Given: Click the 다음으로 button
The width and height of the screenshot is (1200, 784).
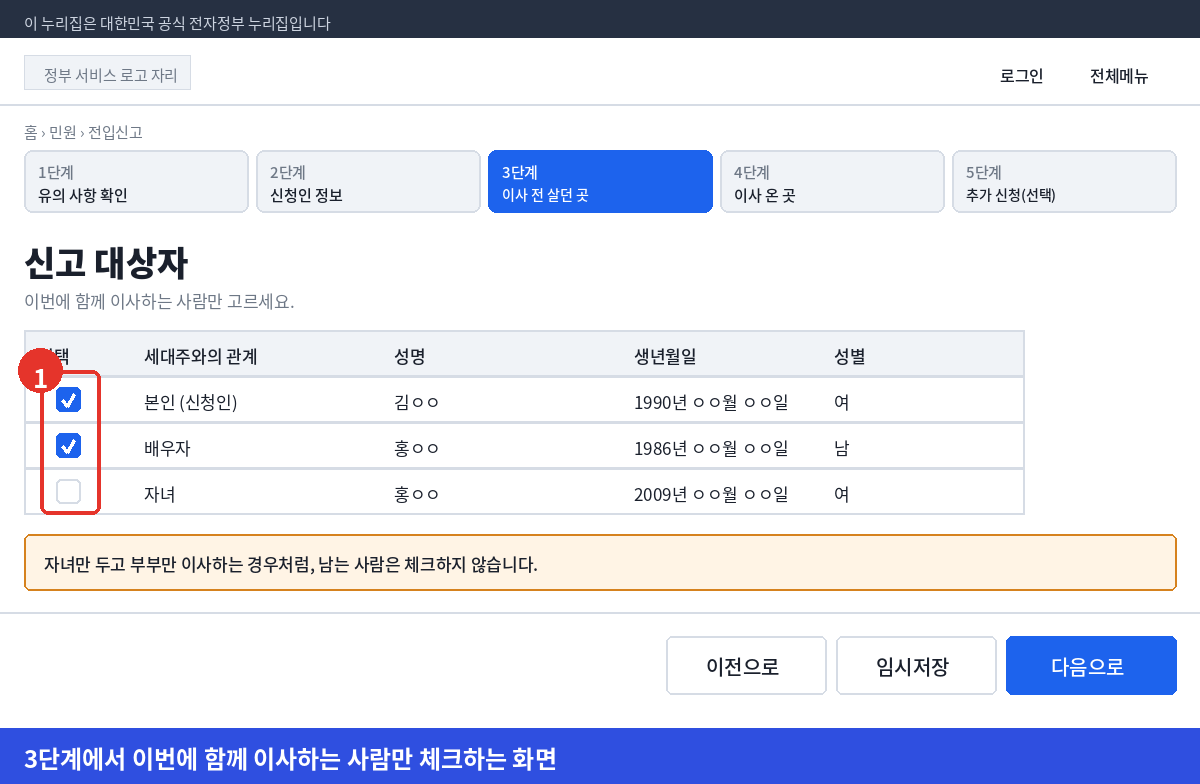Looking at the screenshot, I should coord(1091,666).
